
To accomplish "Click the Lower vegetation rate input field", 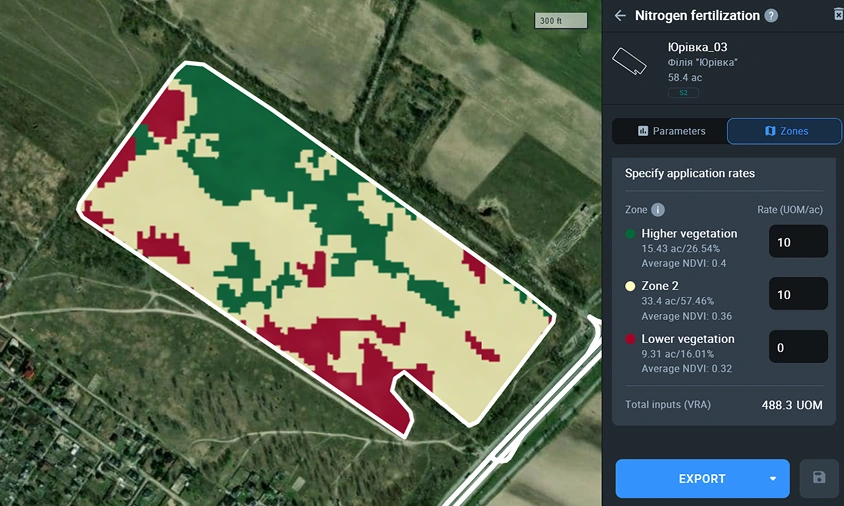I will coord(797,347).
